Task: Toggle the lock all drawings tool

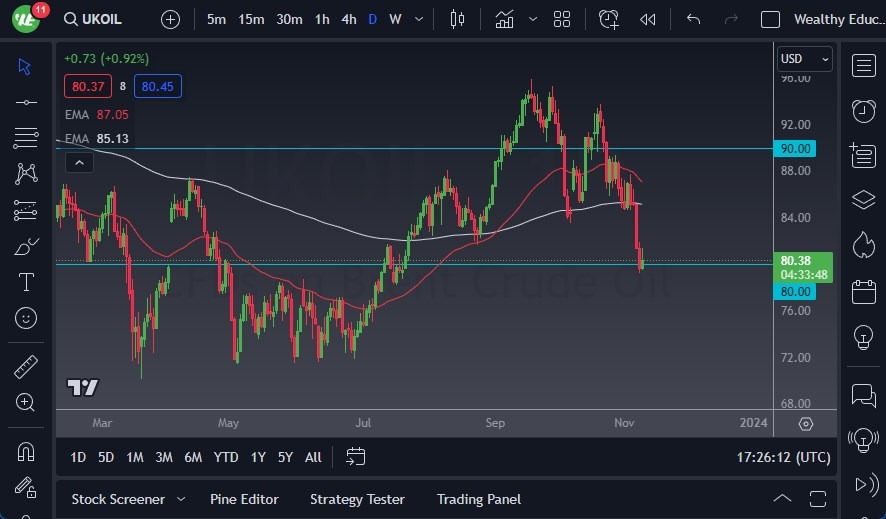Action: click(x=26, y=487)
